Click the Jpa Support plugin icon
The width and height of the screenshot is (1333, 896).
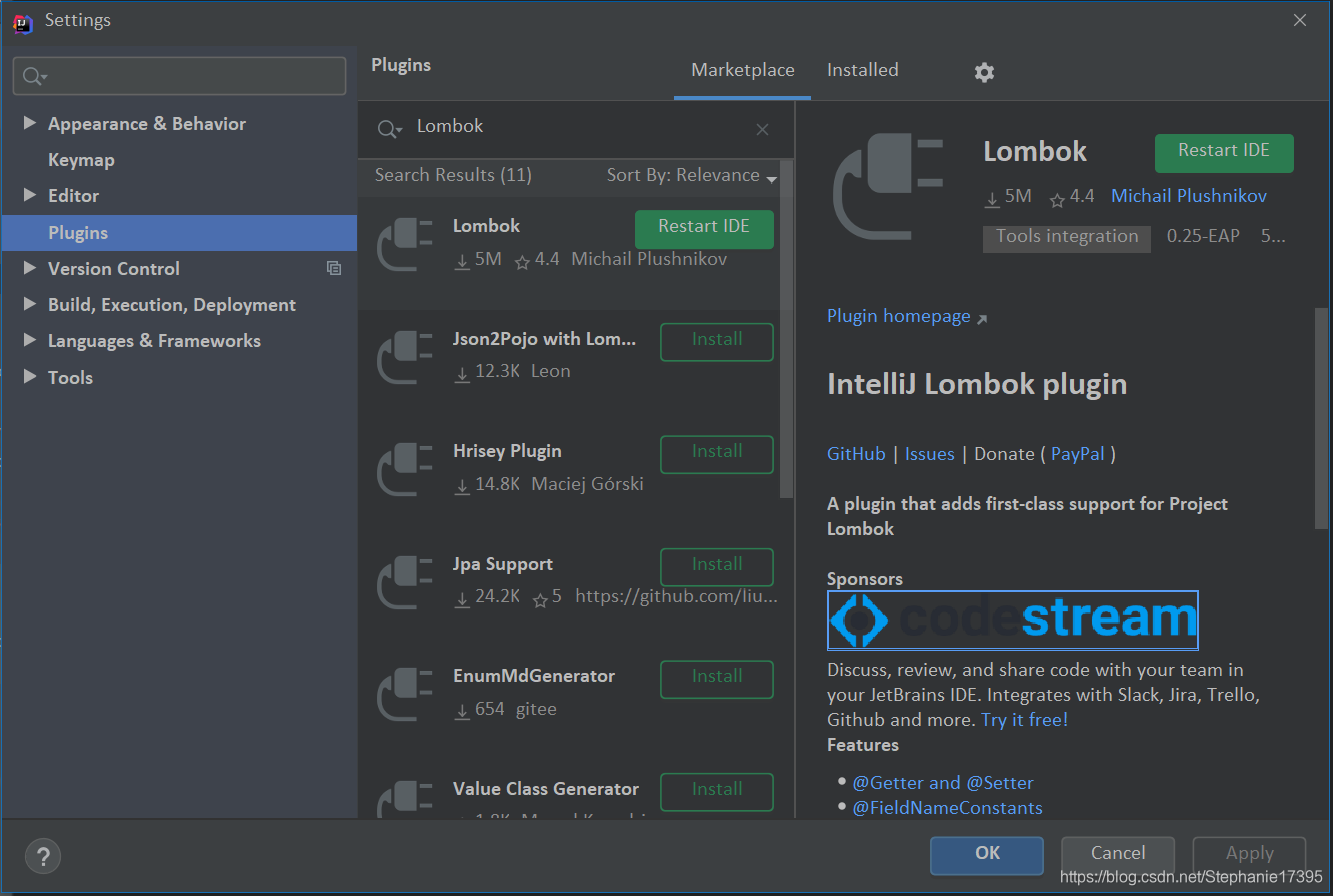(405, 583)
